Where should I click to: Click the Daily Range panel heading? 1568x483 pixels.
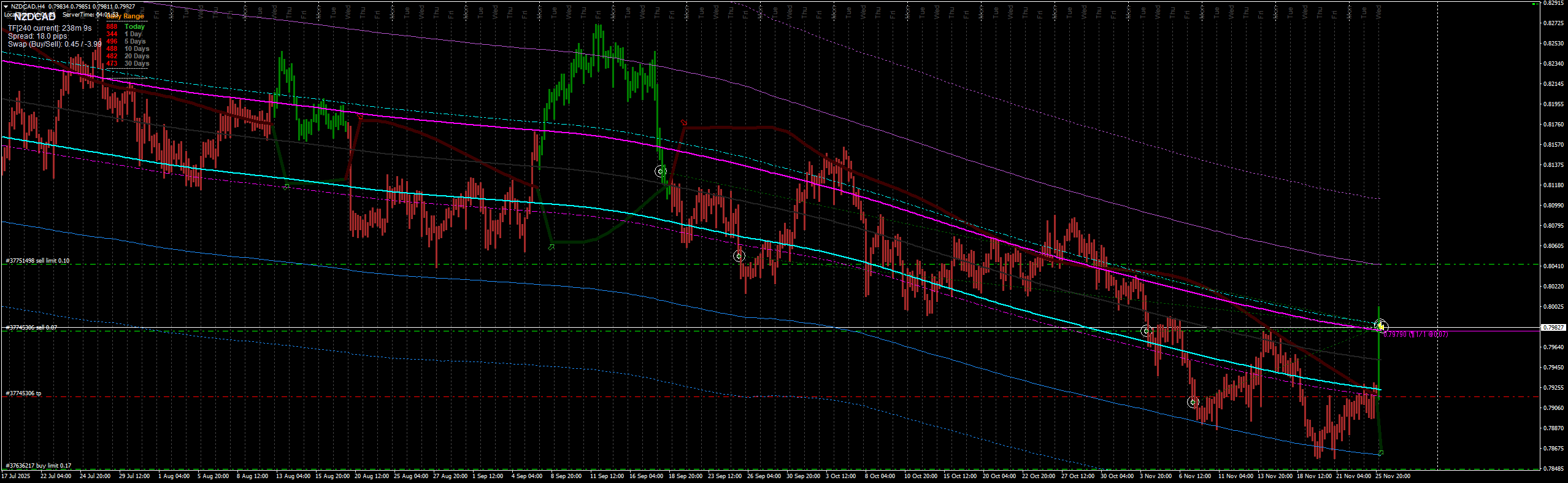point(125,17)
